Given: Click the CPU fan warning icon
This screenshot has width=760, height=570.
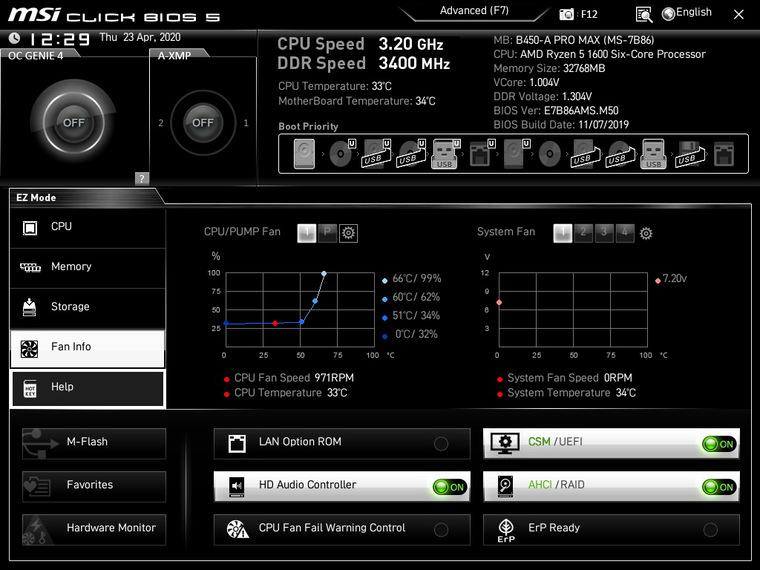Looking at the screenshot, I should pyautogui.click(x=238, y=529).
